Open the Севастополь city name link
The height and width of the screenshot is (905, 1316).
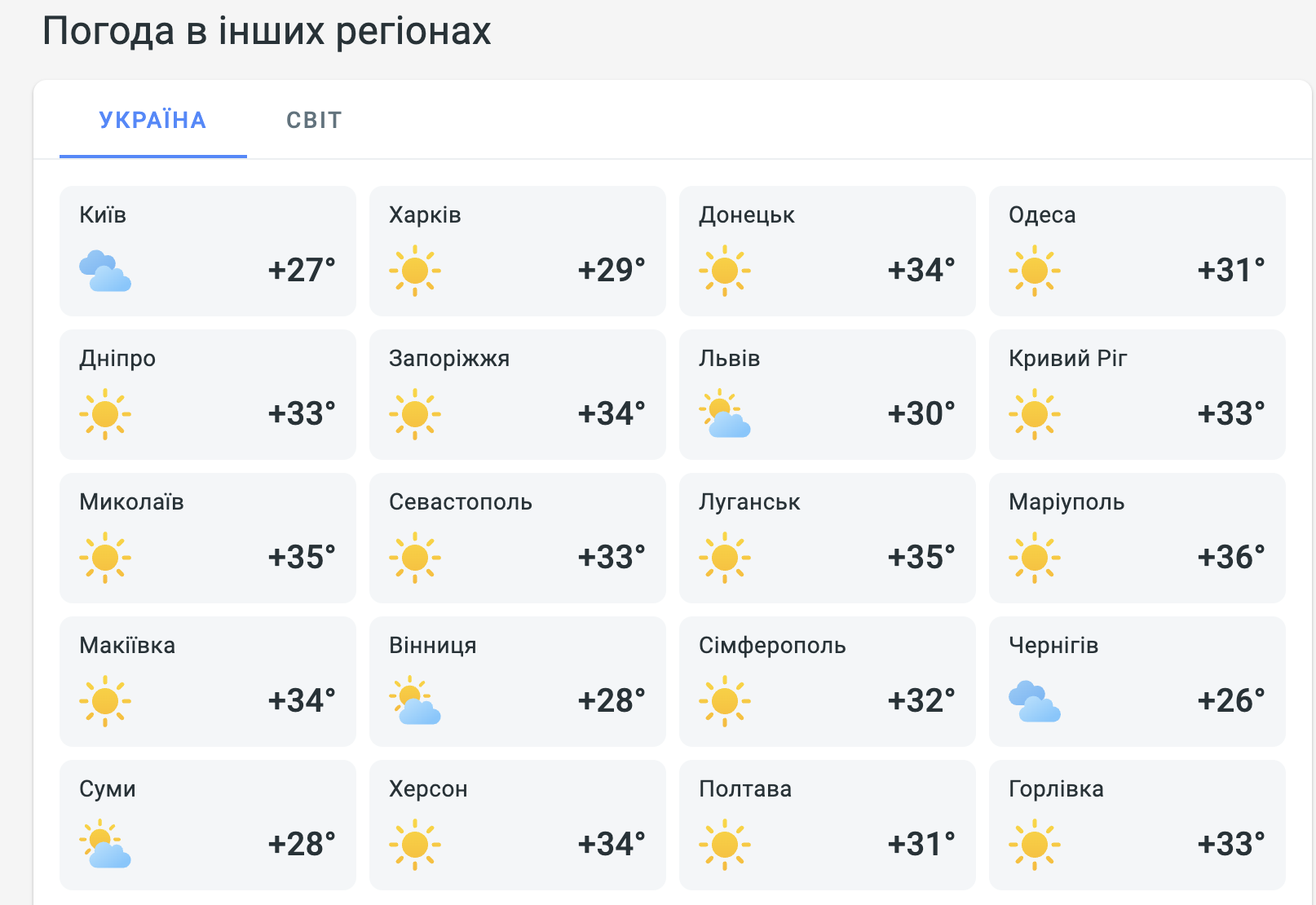(x=461, y=502)
